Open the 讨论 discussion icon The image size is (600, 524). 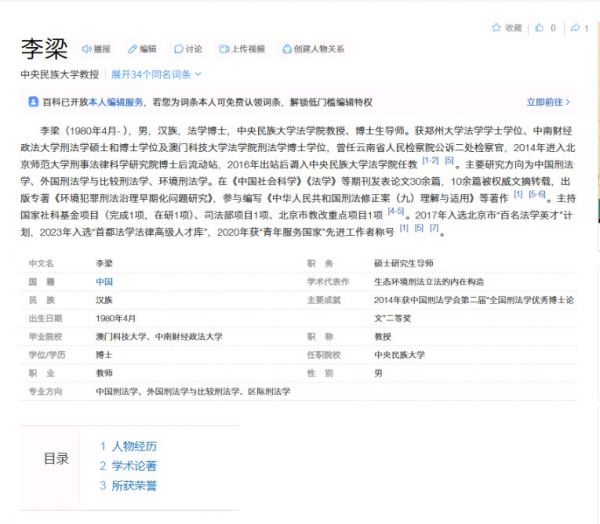point(179,48)
